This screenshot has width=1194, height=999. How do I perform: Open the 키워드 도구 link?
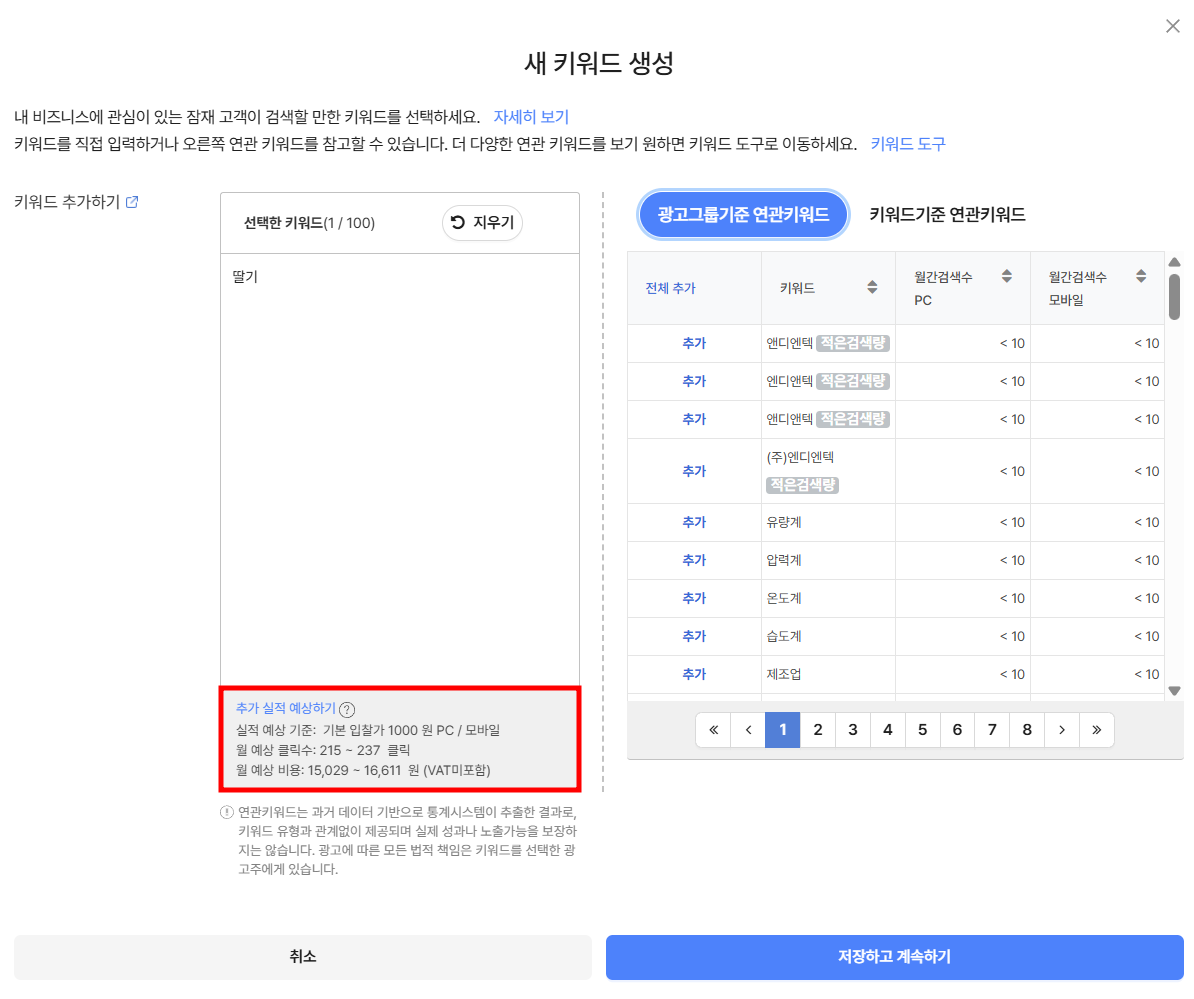click(x=908, y=144)
